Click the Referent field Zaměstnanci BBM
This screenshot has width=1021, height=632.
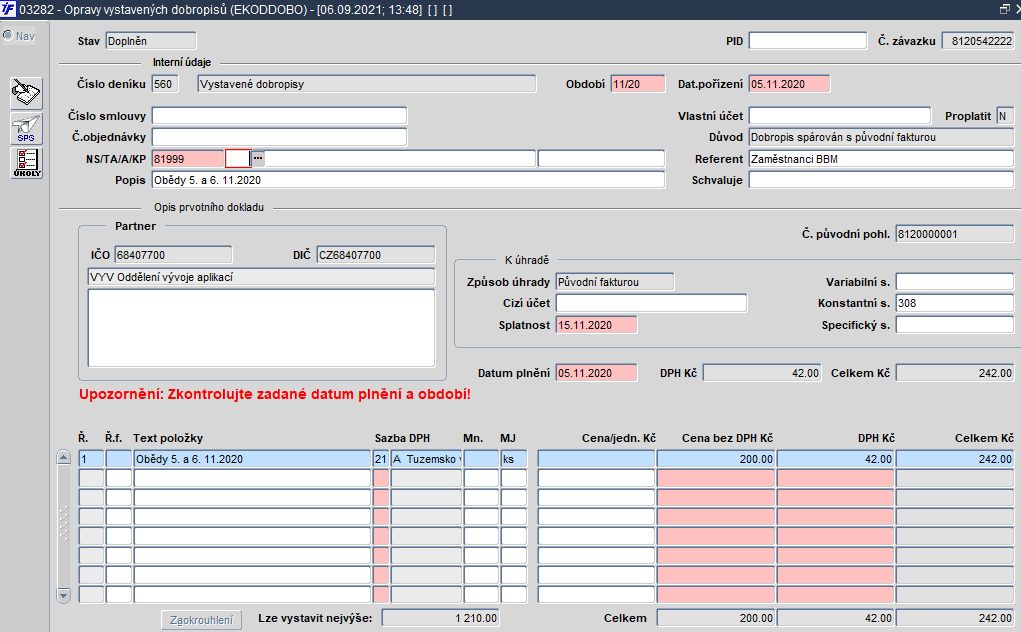click(x=880, y=159)
